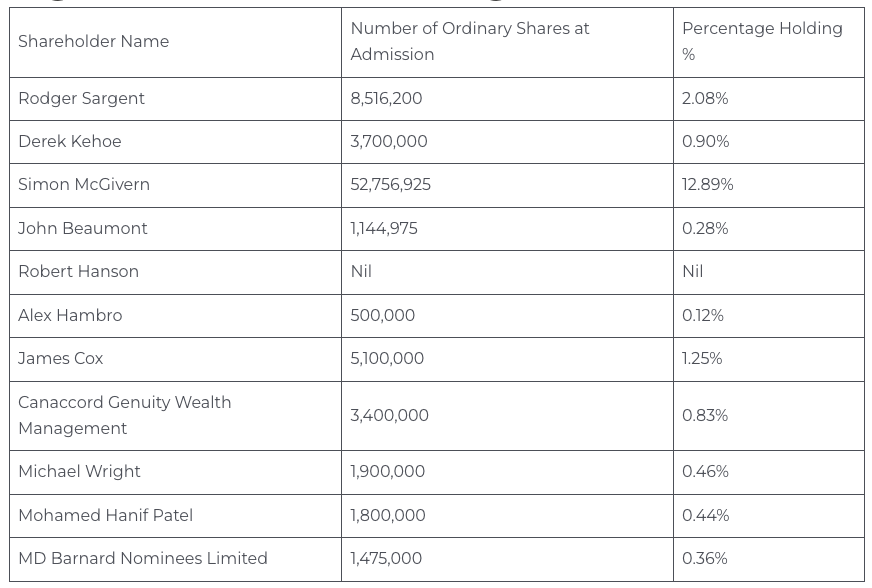This screenshot has height=588, width=872.
Task: Select the Robert Hanson name cell
Action: 78,272
